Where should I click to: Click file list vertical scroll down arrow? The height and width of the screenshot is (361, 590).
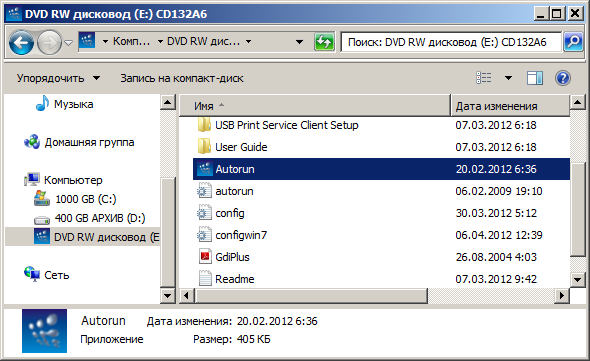(x=577, y=280)
